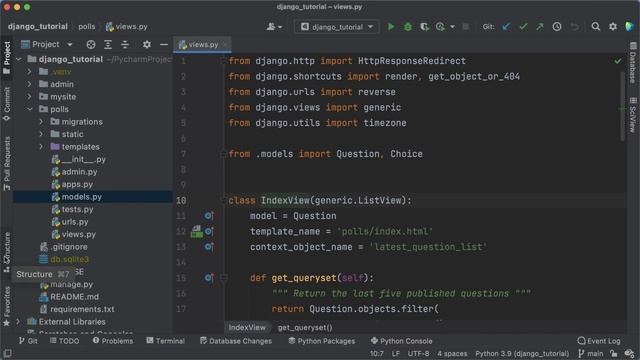Click override gutter icon on line 11

point(209,216)
